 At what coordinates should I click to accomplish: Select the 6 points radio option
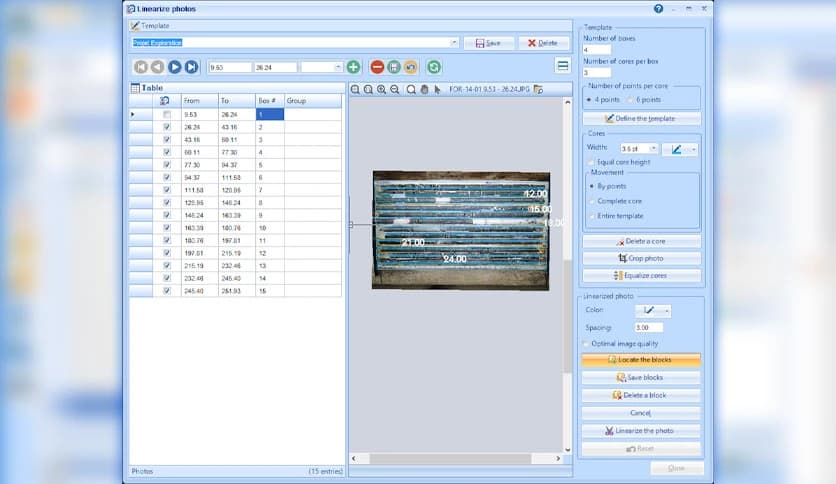coord(630,99)
